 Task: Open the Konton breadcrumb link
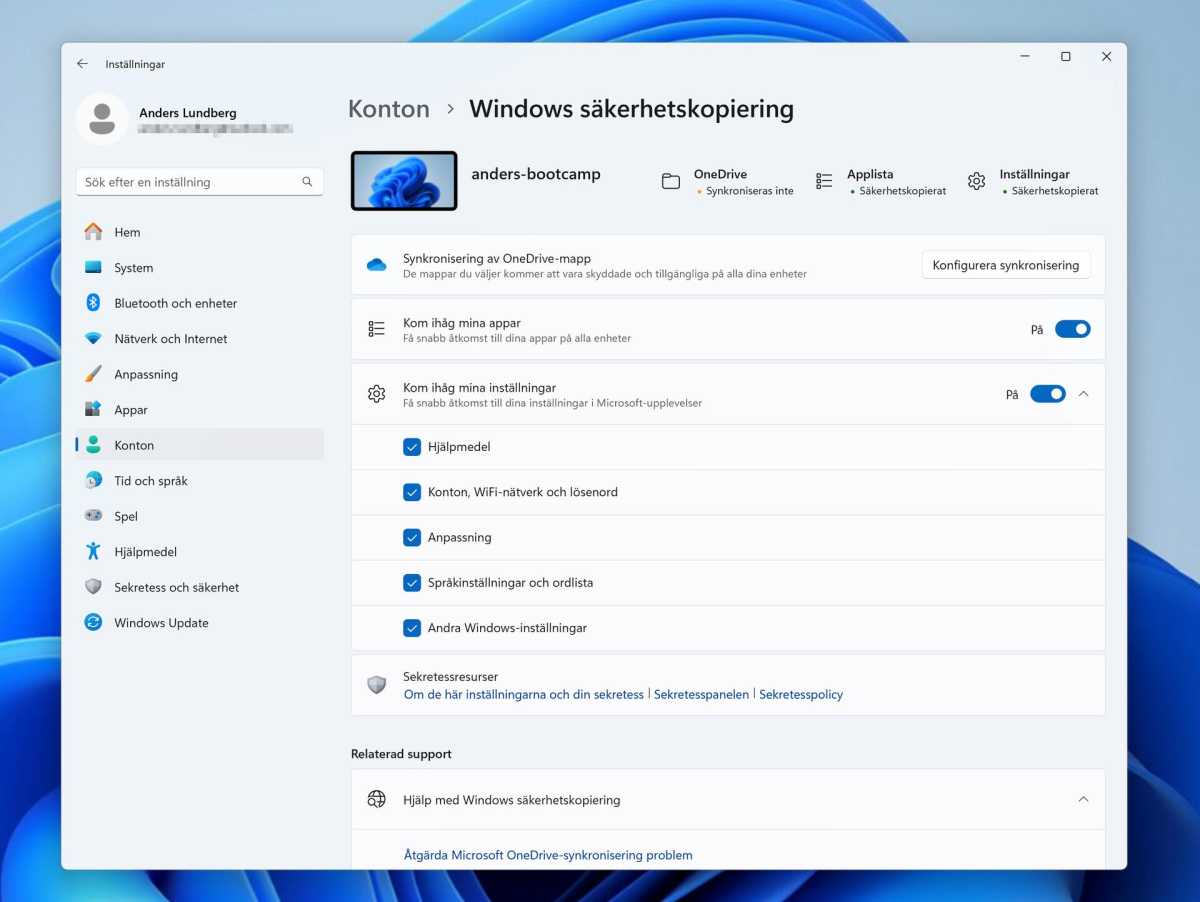pos(389,108)
